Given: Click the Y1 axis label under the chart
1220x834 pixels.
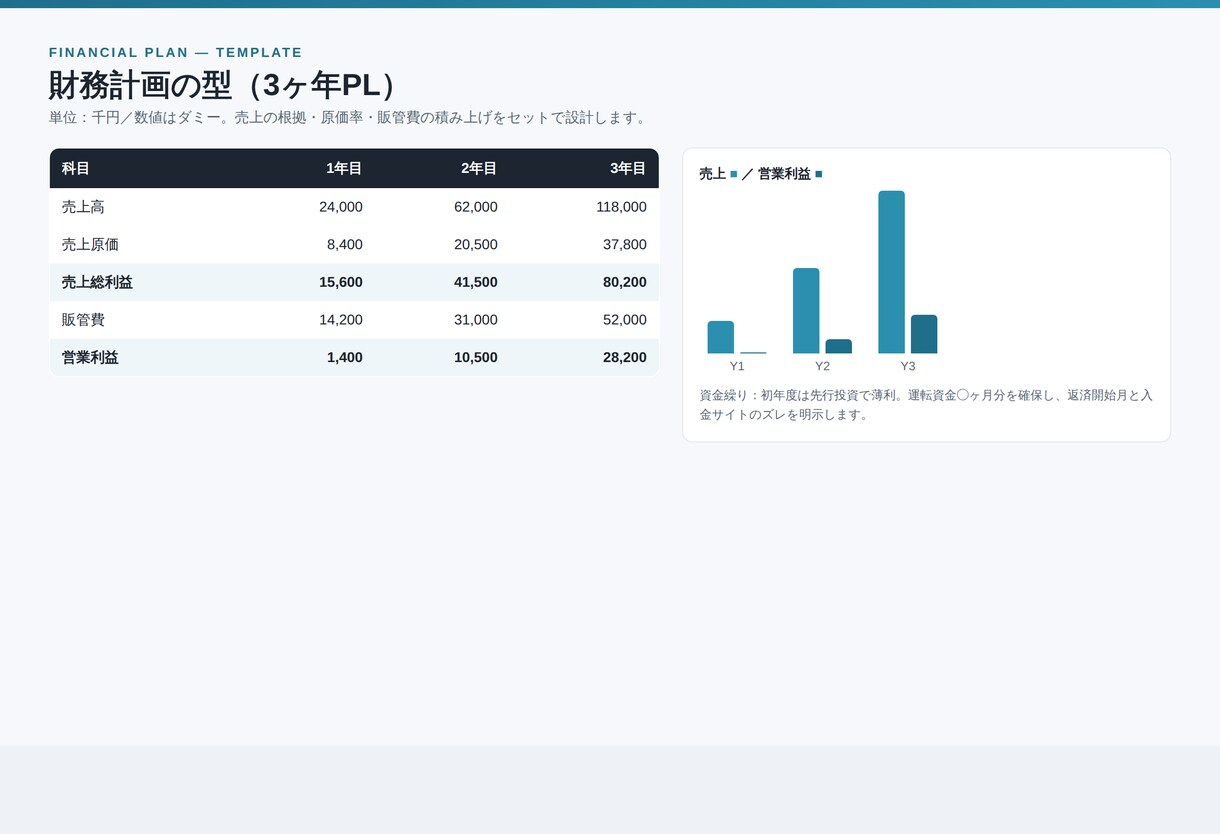Looking at the screenshot, I should 737,366.
